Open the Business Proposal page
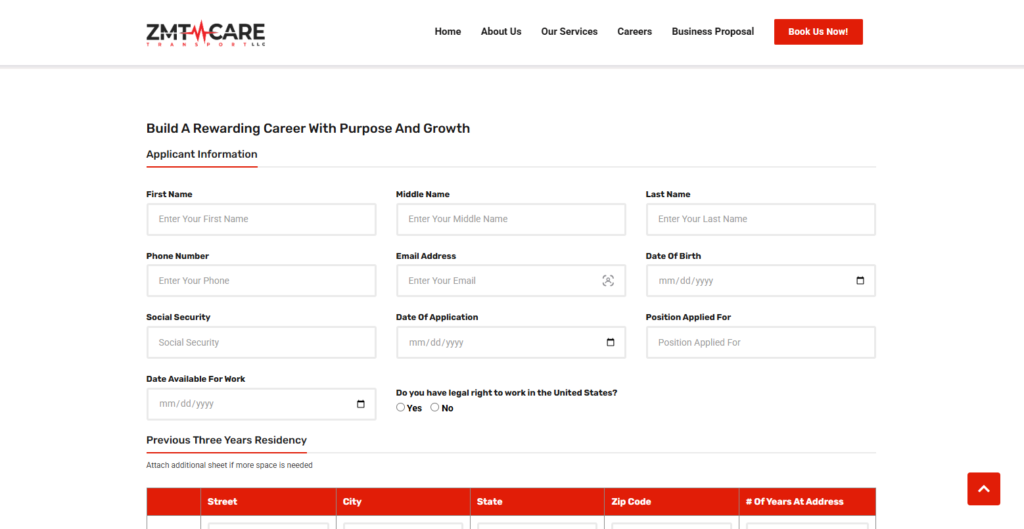The width and height of the screenshot is (1024, 529). point(713,32)
